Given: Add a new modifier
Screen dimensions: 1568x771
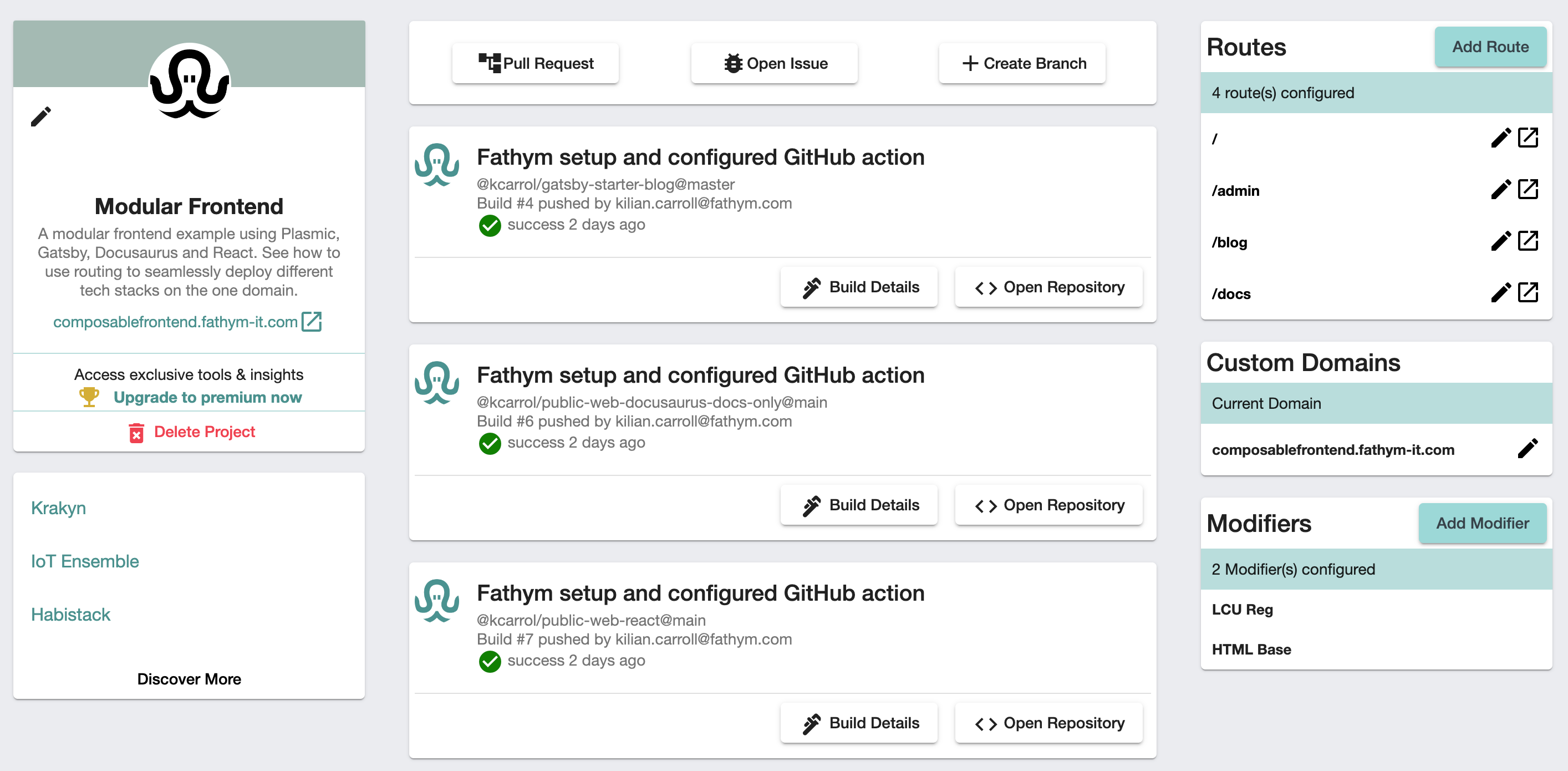Looking at the screenshot, I should pos(1482,523).
